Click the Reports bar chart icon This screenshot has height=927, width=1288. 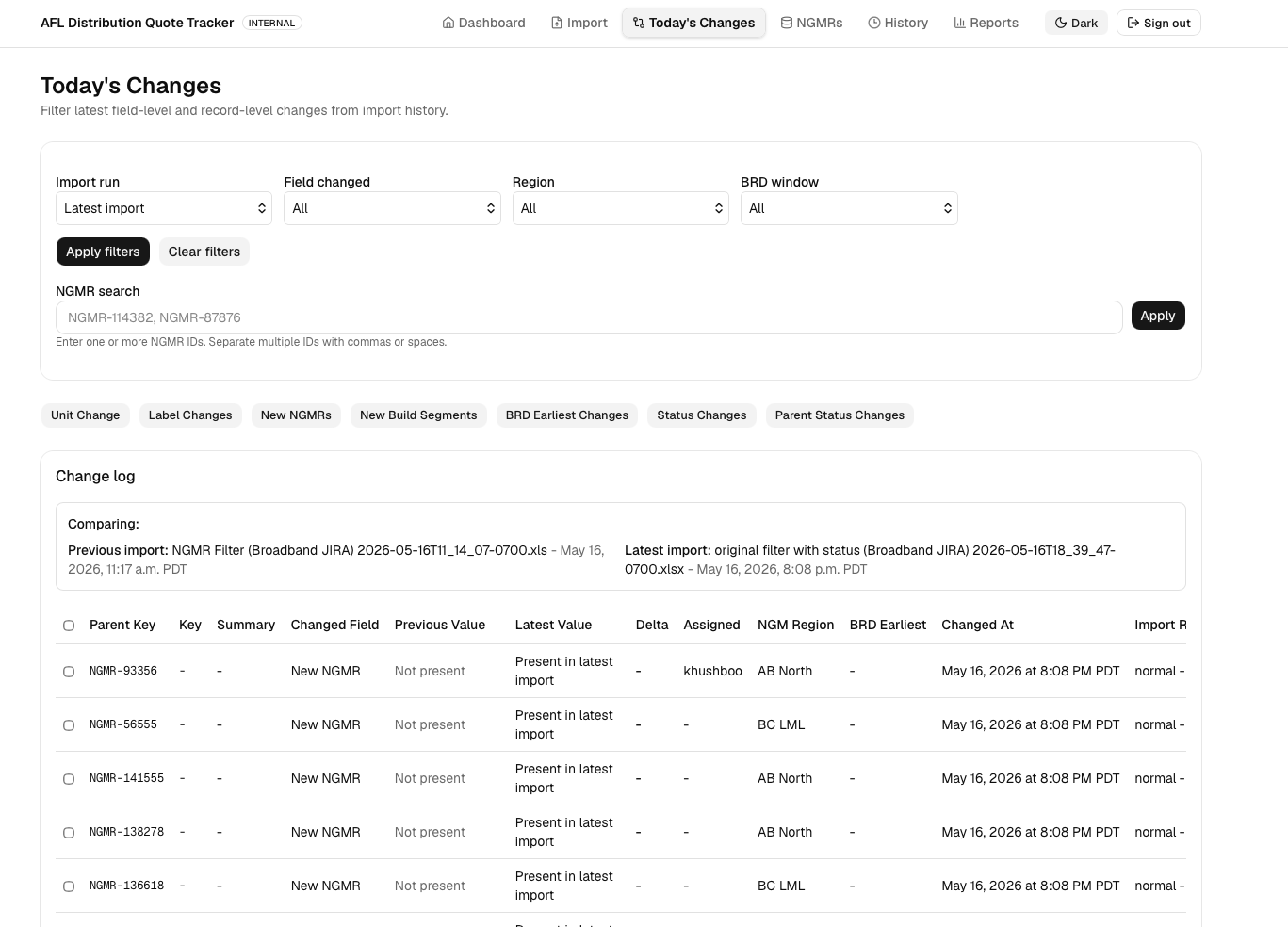(x=960, y=23)
